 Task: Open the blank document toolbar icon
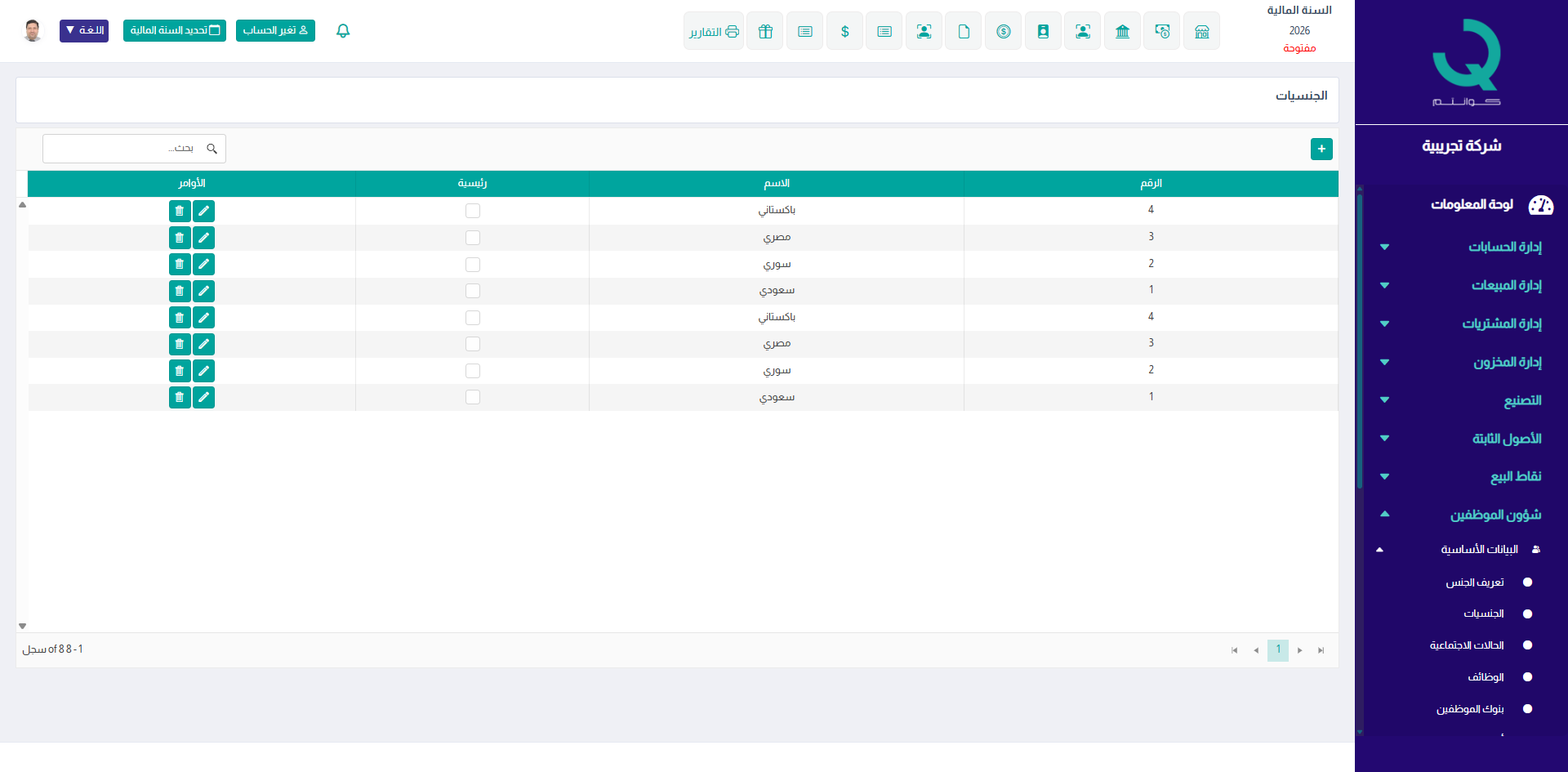[964, 31]
